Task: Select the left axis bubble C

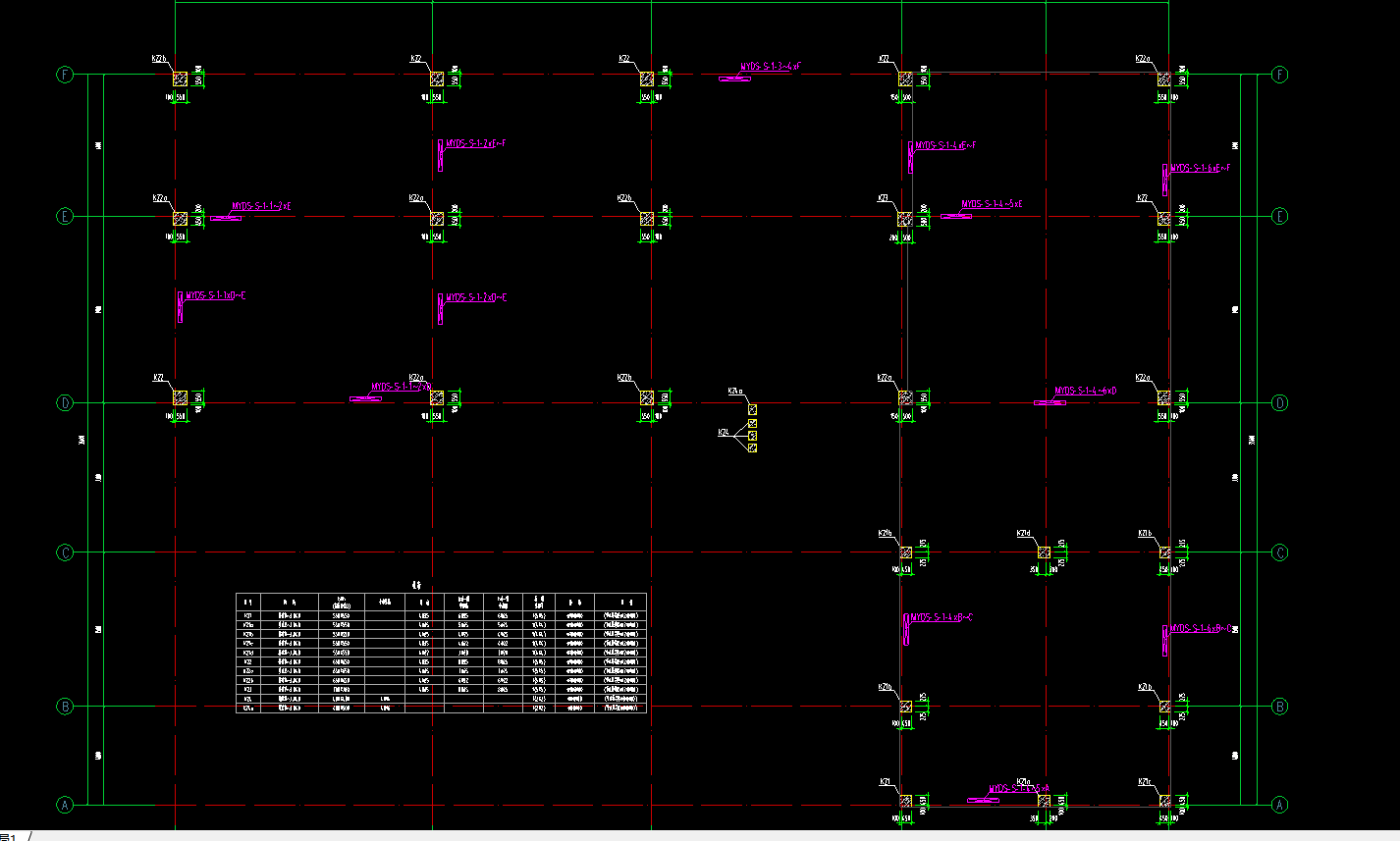Action: click(65, 552)
